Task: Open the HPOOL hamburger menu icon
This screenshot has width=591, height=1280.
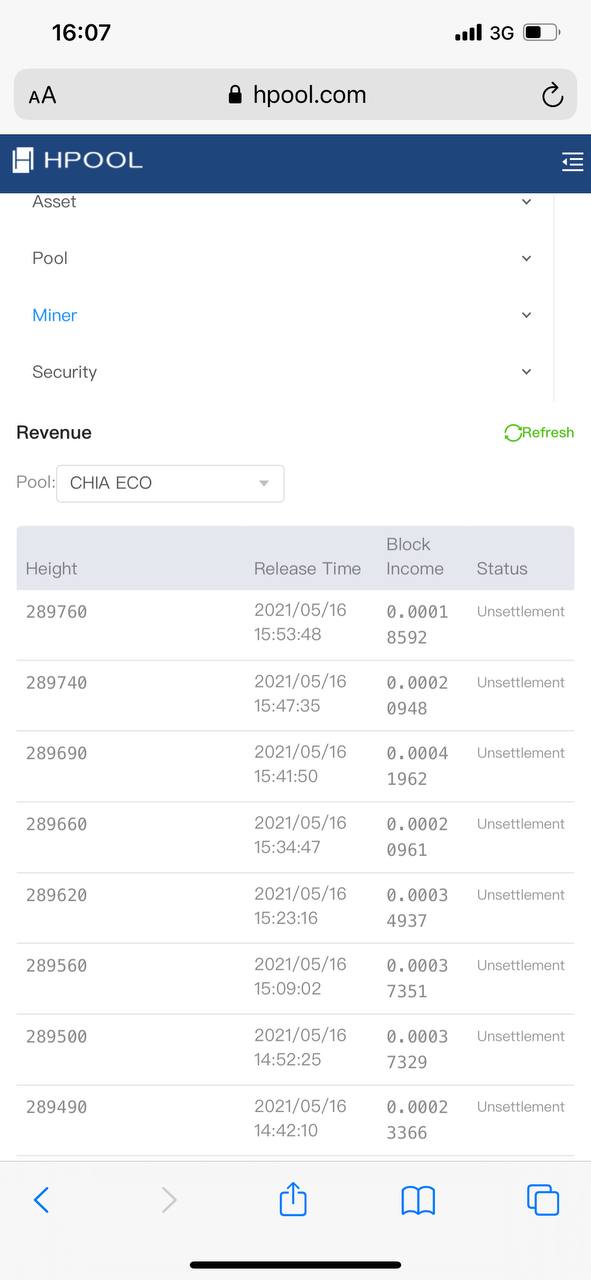Action: [572, 162]
